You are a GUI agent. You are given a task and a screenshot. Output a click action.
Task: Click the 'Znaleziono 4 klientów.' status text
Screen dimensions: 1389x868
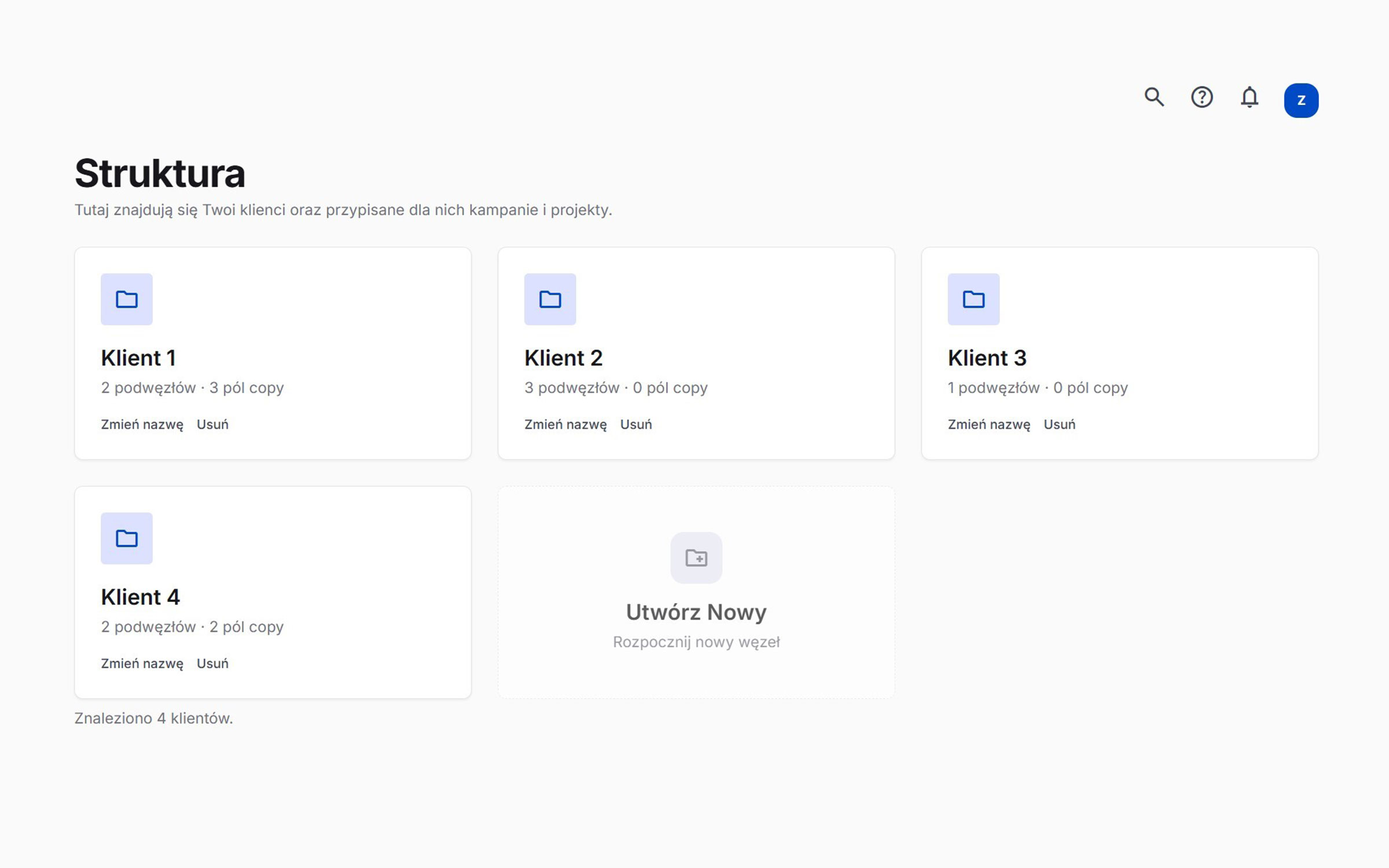153,718
